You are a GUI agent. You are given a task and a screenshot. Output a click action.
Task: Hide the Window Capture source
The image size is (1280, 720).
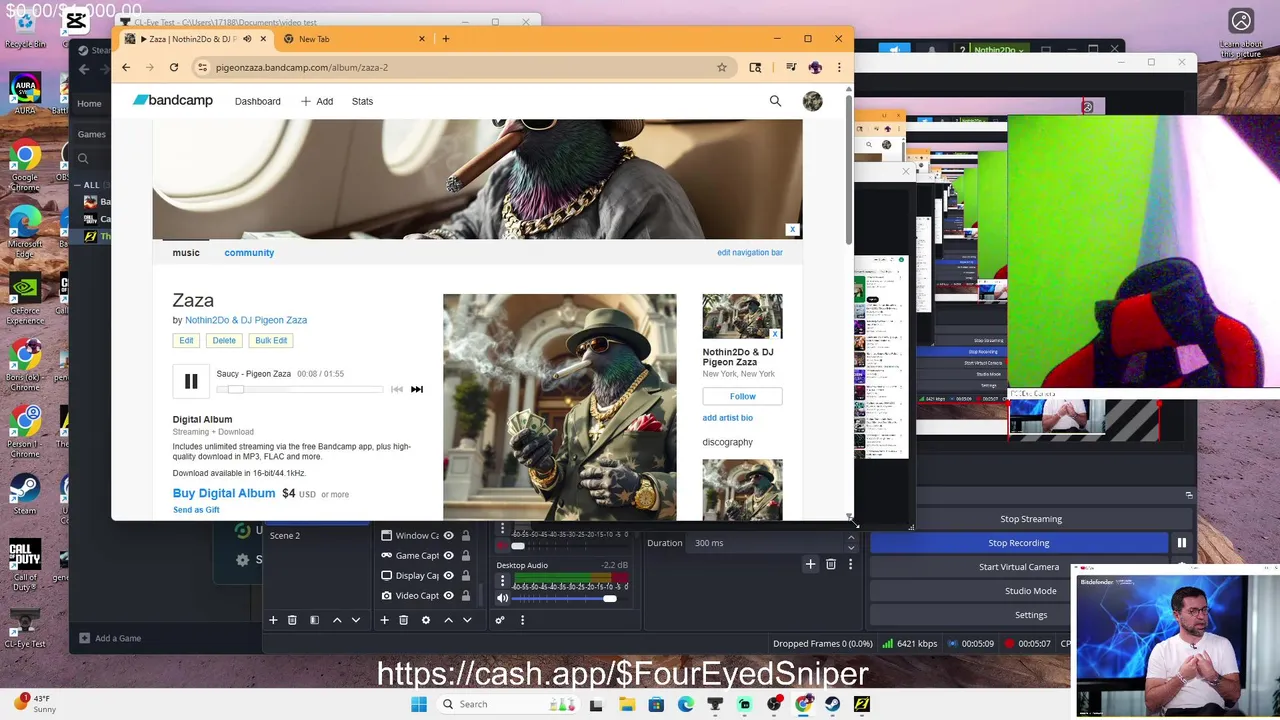point(448,536)
